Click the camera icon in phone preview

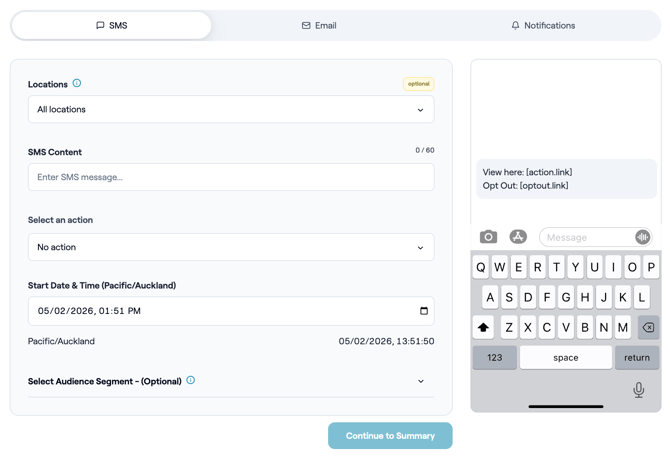point(488,237)
